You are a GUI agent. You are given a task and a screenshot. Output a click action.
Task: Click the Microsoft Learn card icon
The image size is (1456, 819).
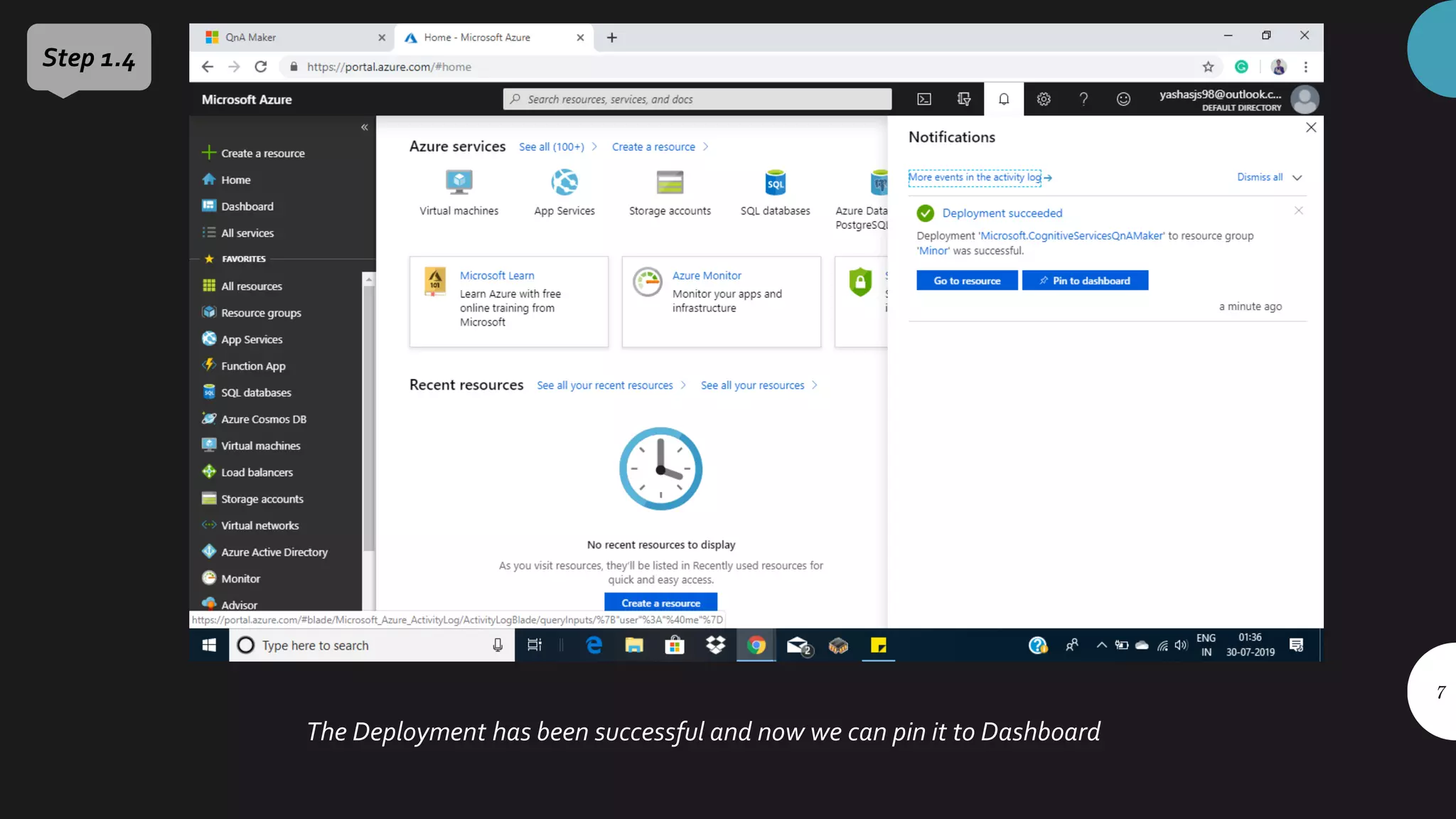pos(435,282)
